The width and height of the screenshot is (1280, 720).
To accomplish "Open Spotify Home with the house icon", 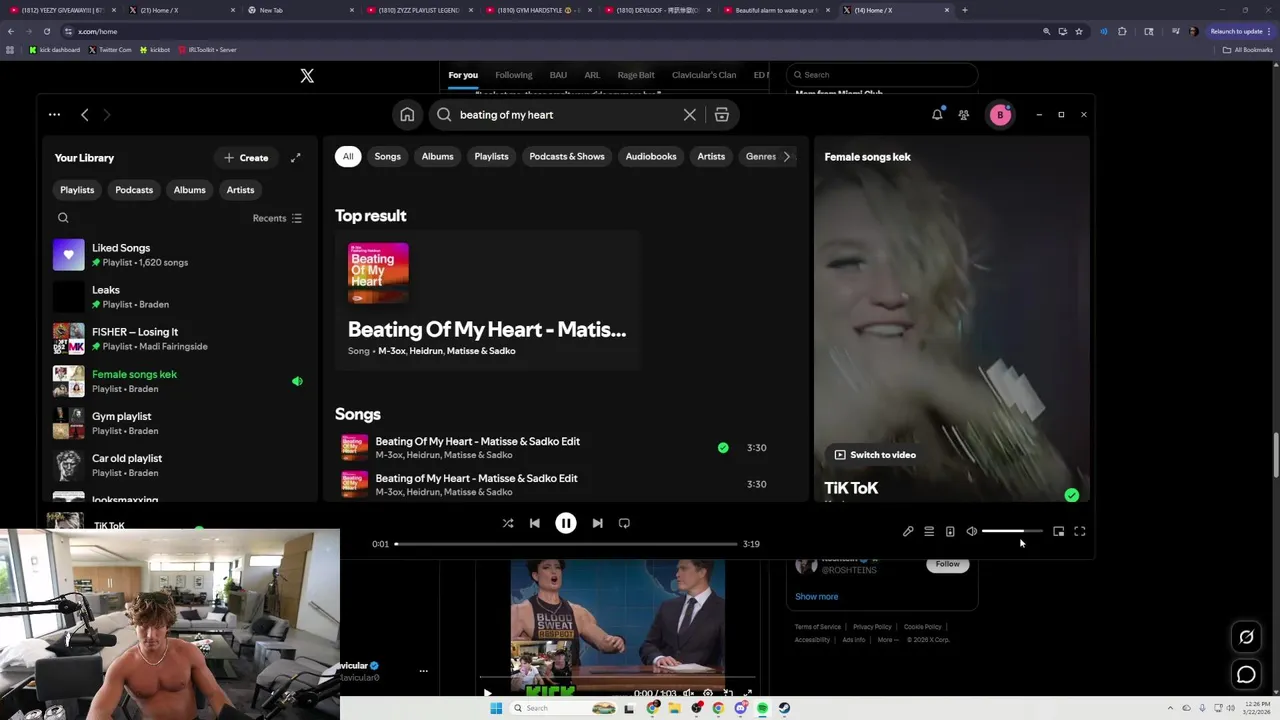I will click(x=407, y=115).
